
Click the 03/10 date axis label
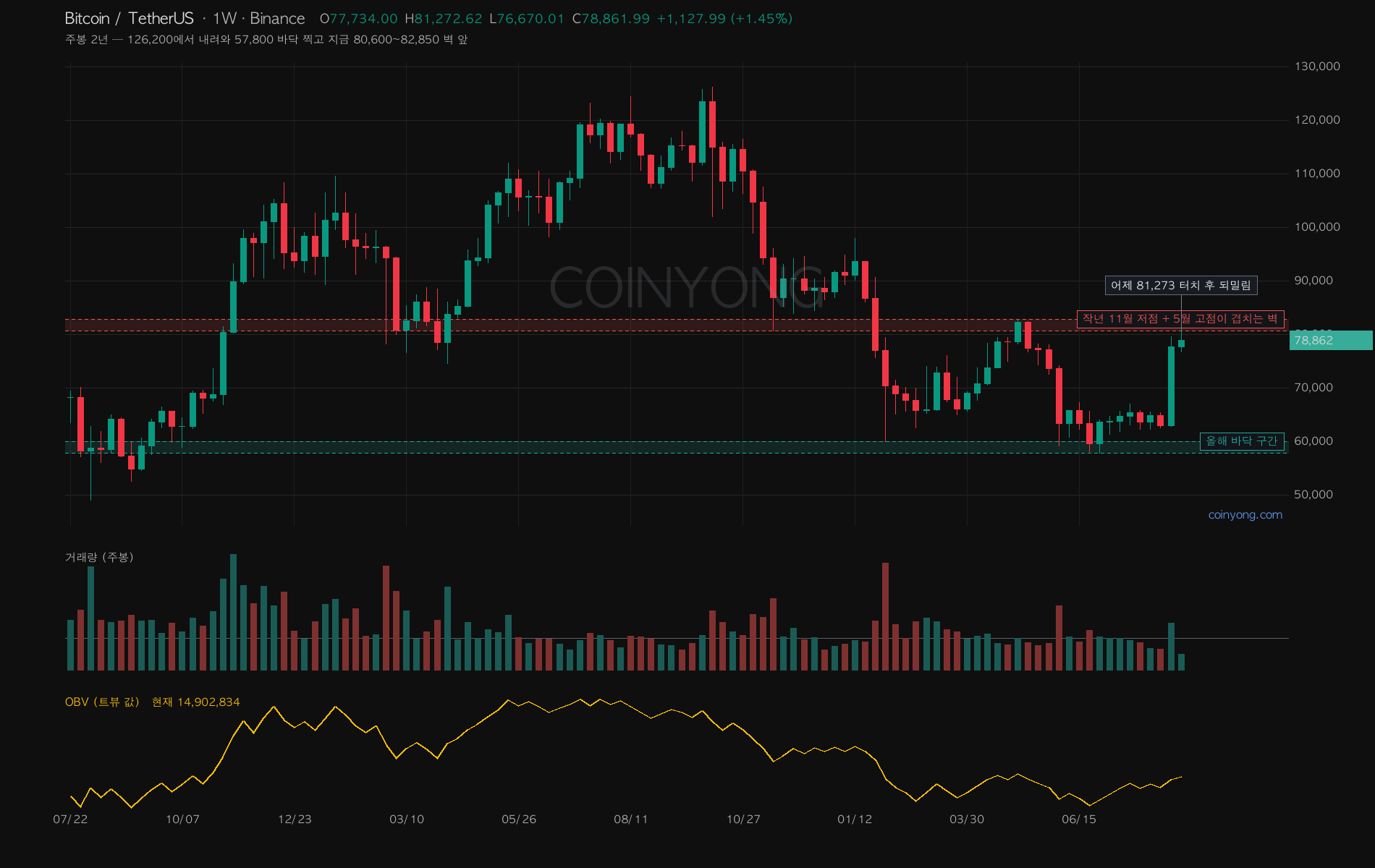click(407, 819)
